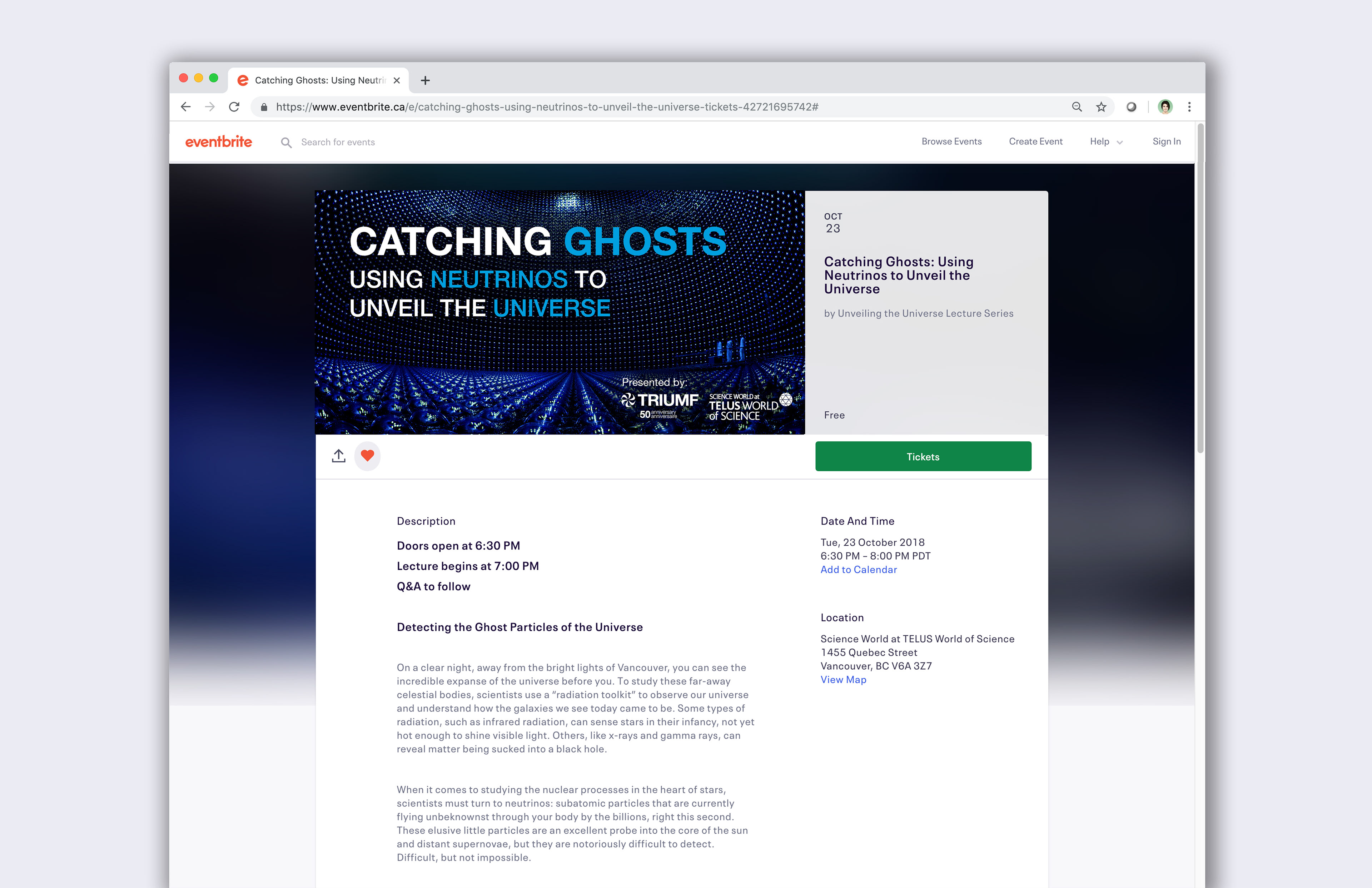This screenshot has height=888, width=1372.
Task: Click 'Q&A to follow' text
Action: tap(433, 586)
